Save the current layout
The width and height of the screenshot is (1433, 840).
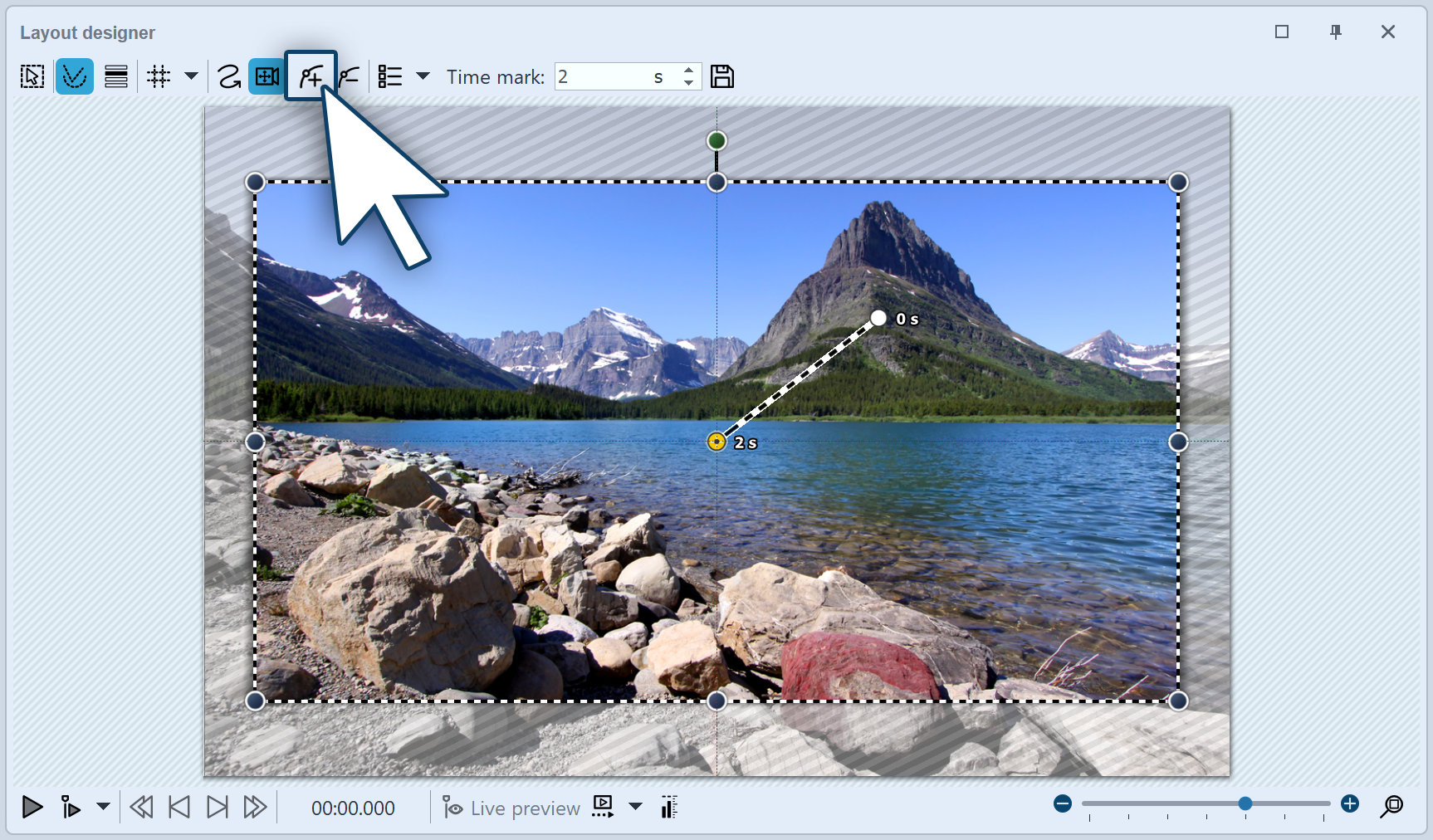pos(721,76)
